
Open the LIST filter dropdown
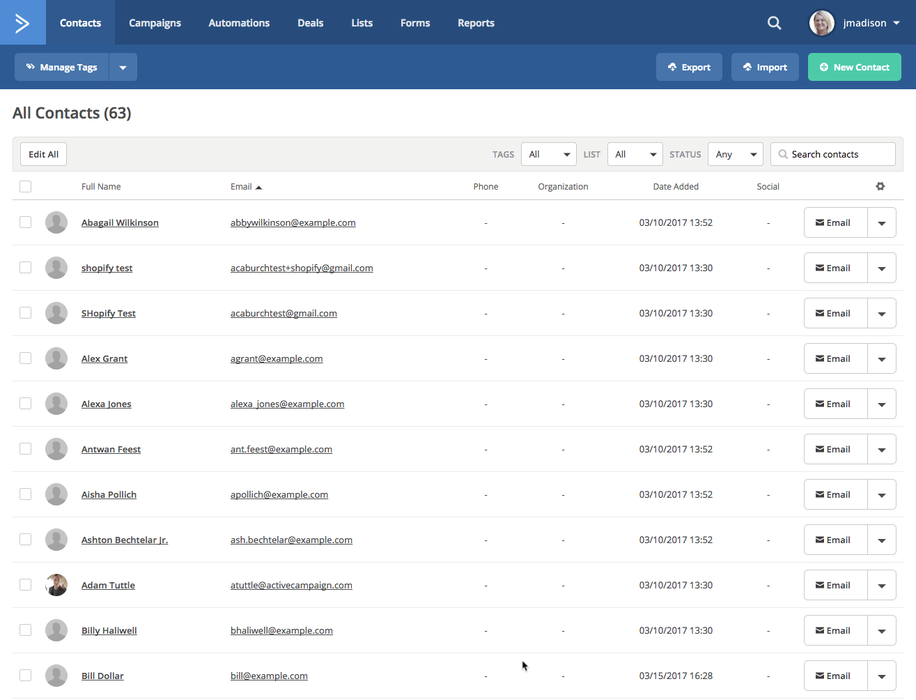click(635, 154)
